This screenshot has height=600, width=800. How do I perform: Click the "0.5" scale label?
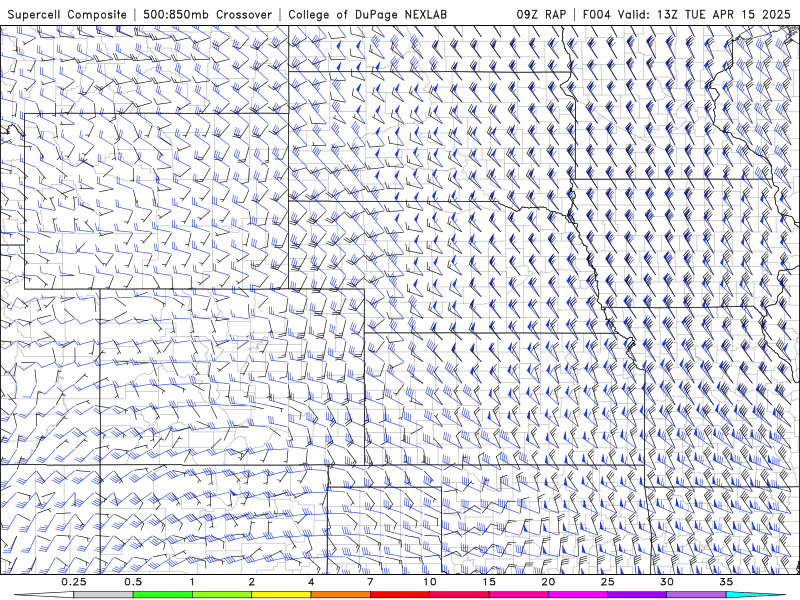point(133,582)
